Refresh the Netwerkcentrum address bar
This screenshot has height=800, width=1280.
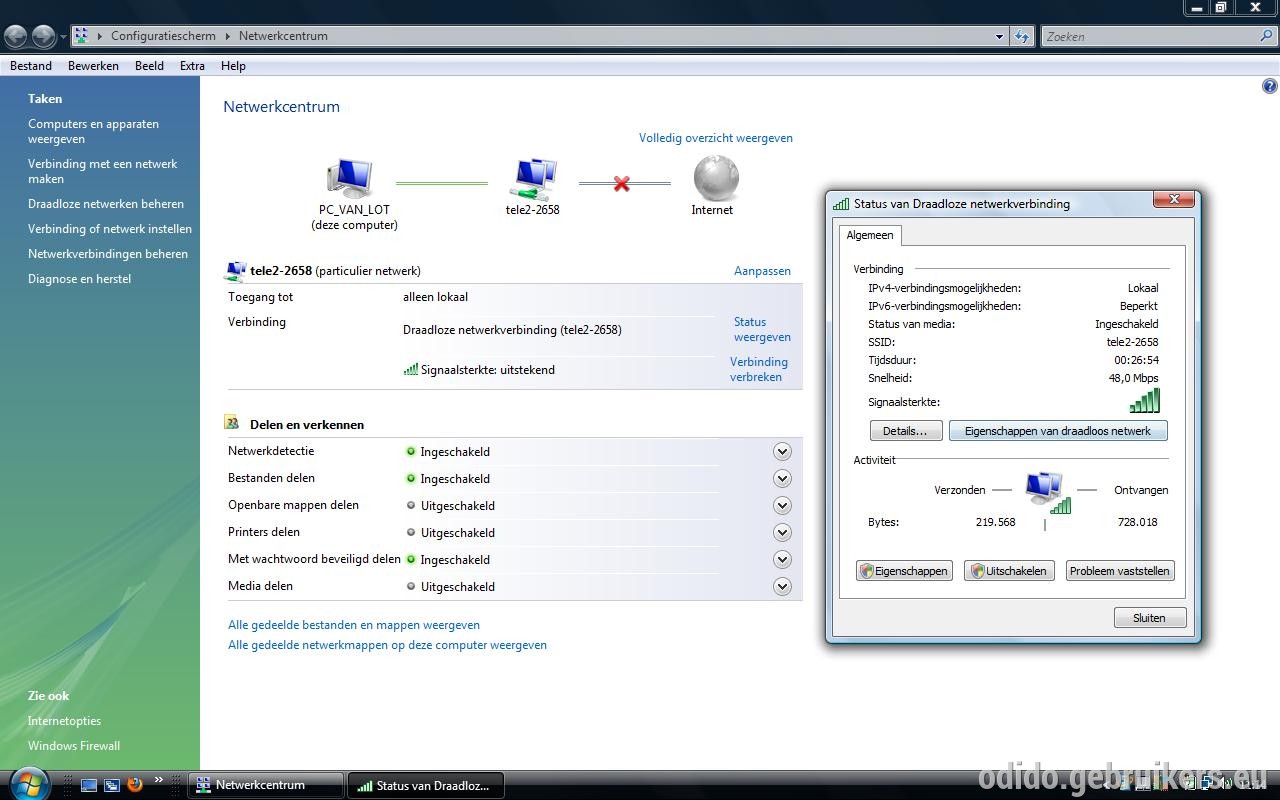tap(1021, 37)
